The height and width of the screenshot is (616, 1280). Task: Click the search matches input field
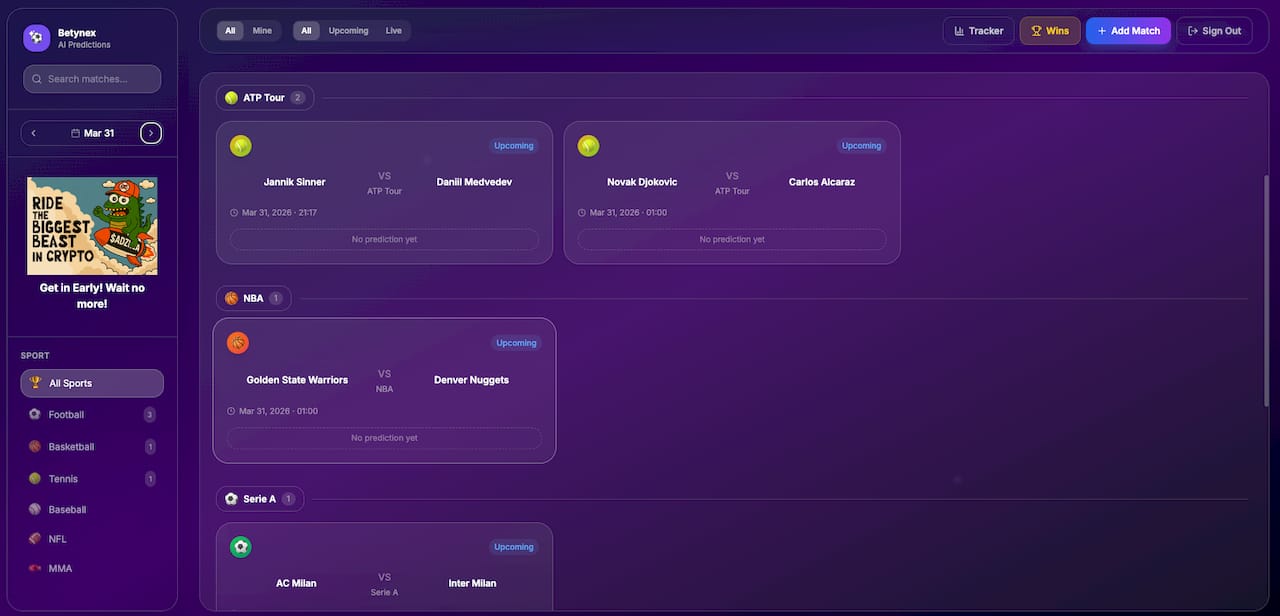click(91, 78)
